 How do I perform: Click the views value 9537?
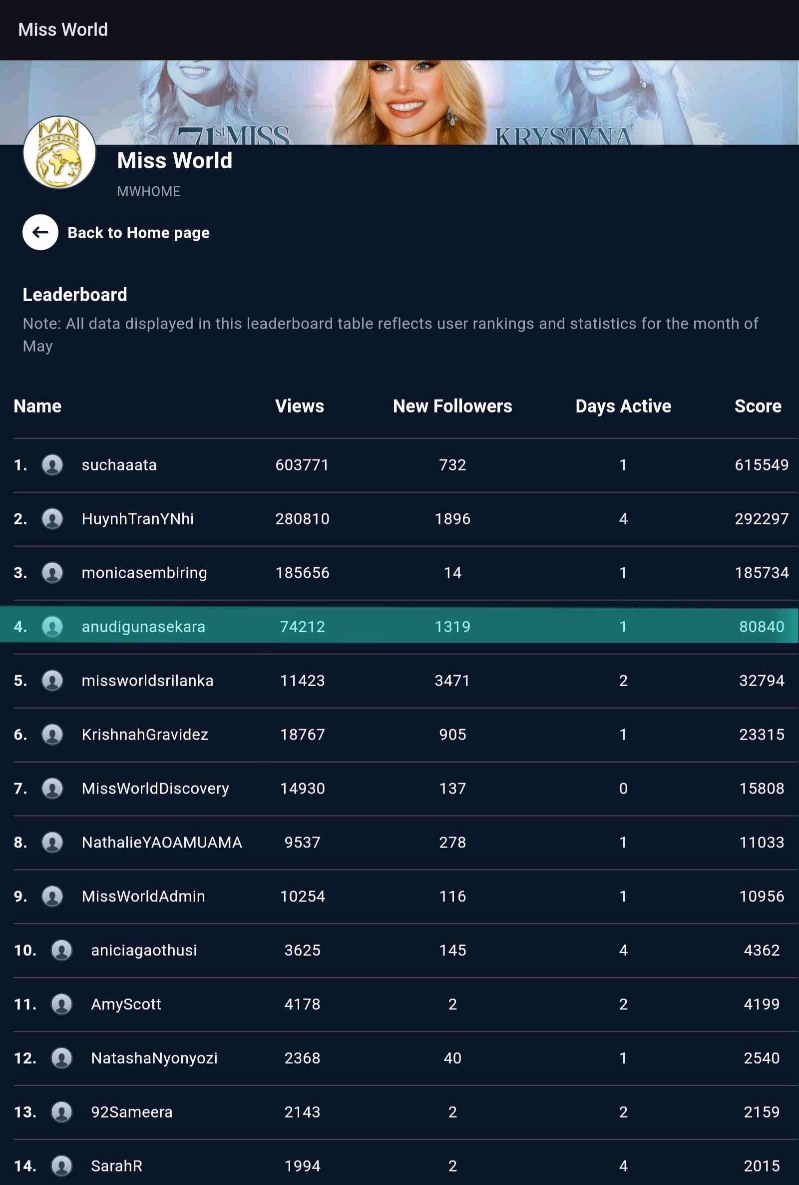pyautogui.click(x=302, y=842)
